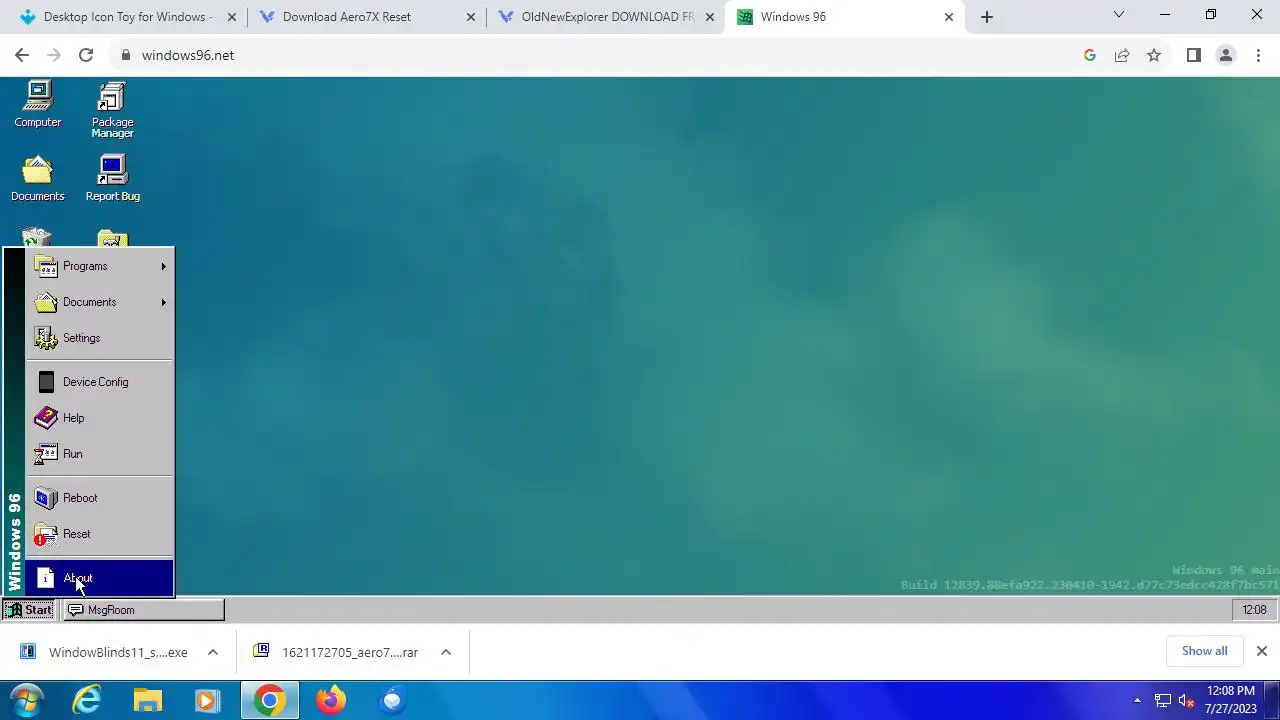This screenshot has height=720, width=1280.
Task: Open the Report Bug desktop icon
Action: 112,178
